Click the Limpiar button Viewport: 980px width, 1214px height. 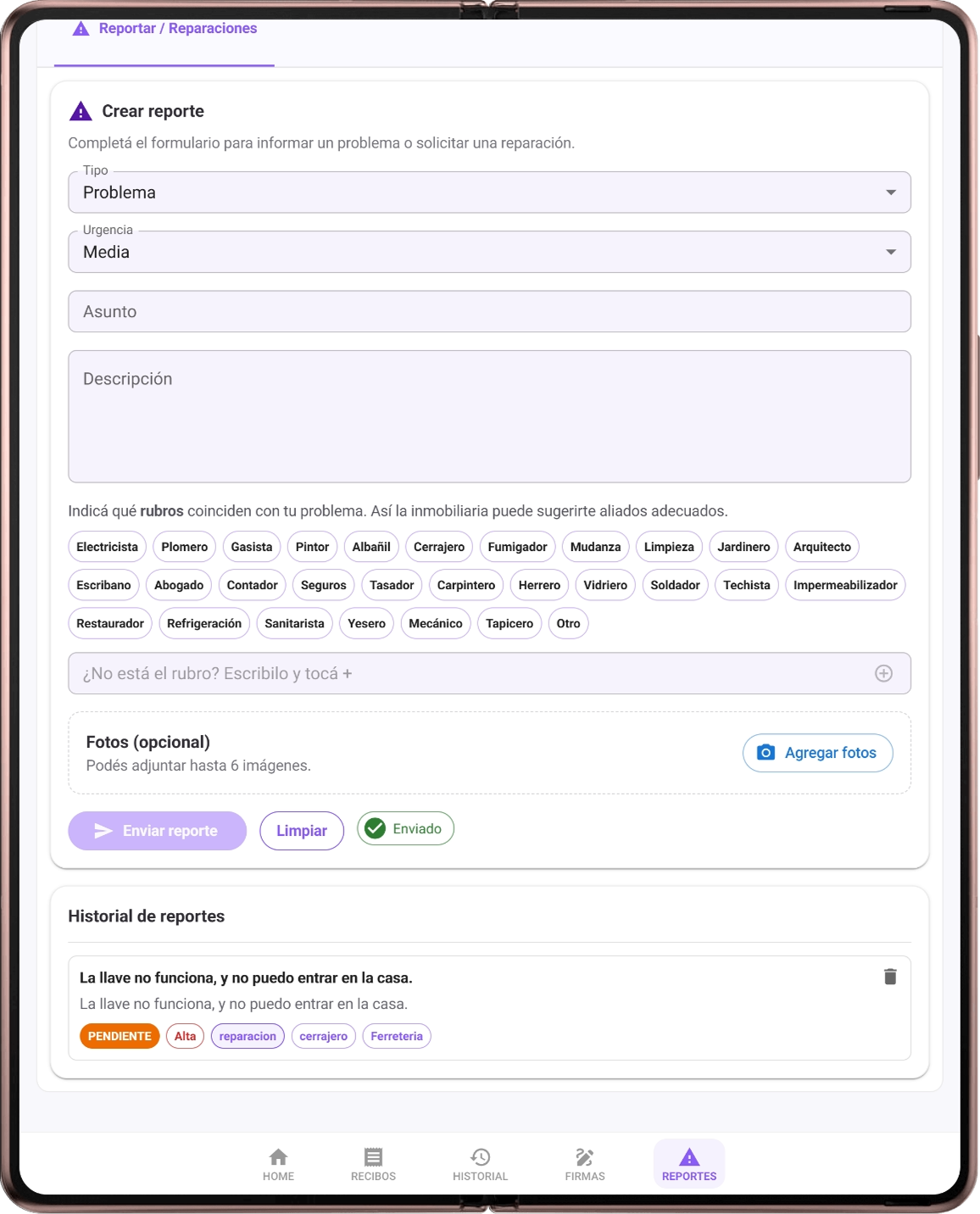point(302,831)
